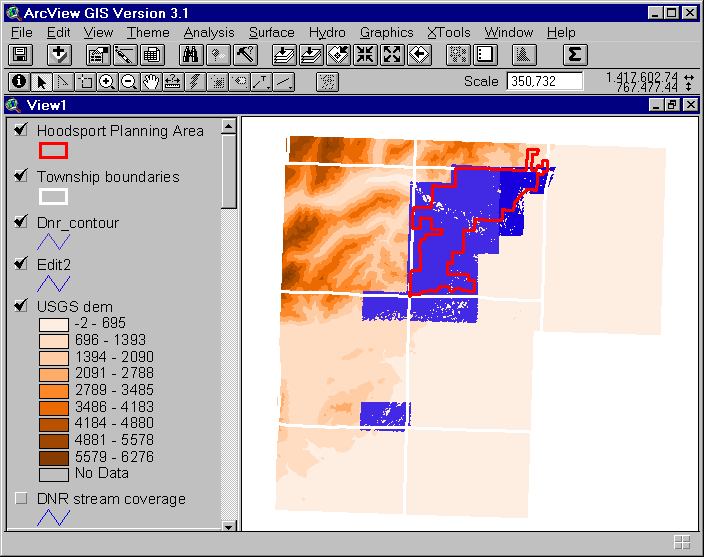704x557 pixels.
Task: Uncheck the Edit2 theme
Action: (21, 263)
